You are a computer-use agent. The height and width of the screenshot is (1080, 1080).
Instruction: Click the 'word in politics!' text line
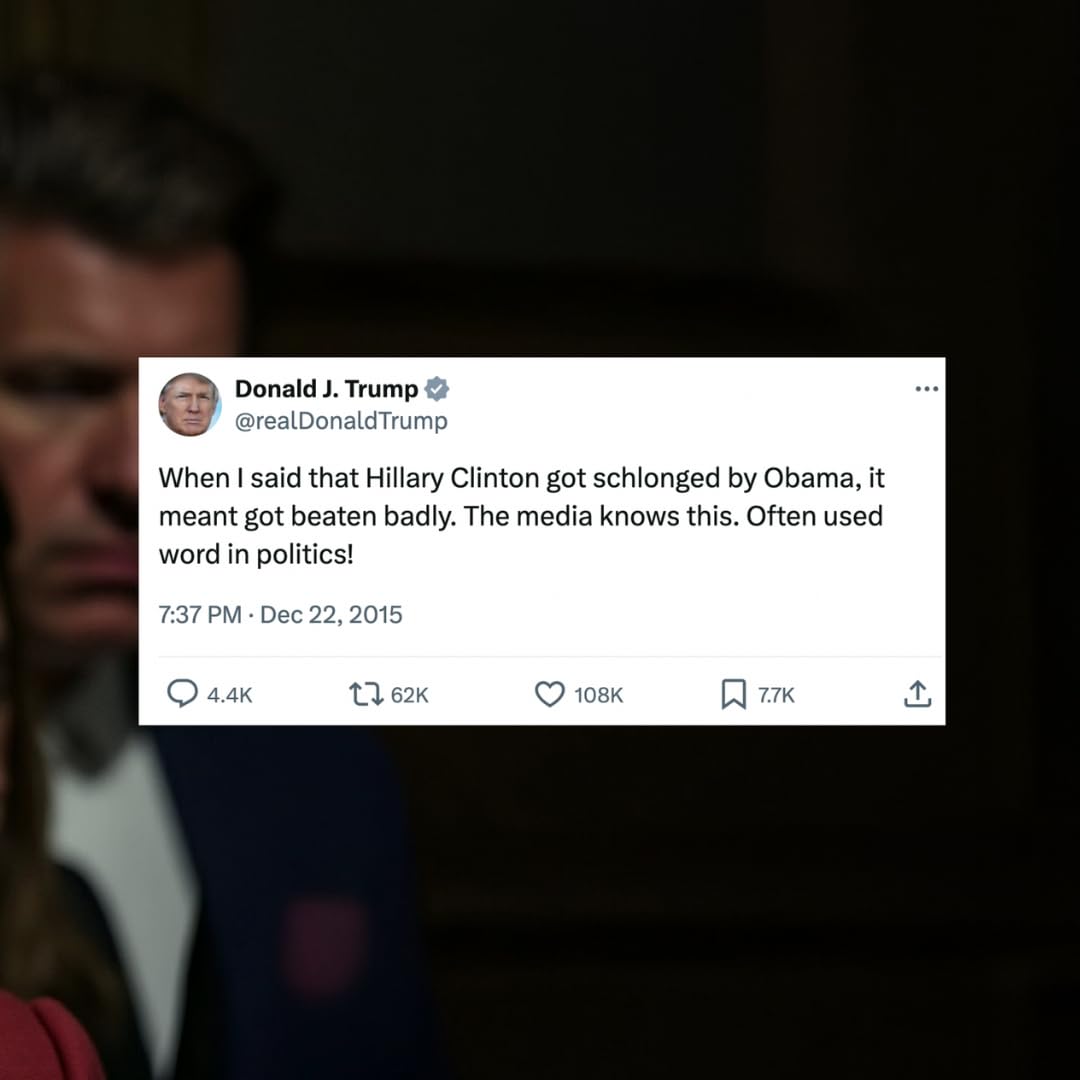tap(256, 554)
